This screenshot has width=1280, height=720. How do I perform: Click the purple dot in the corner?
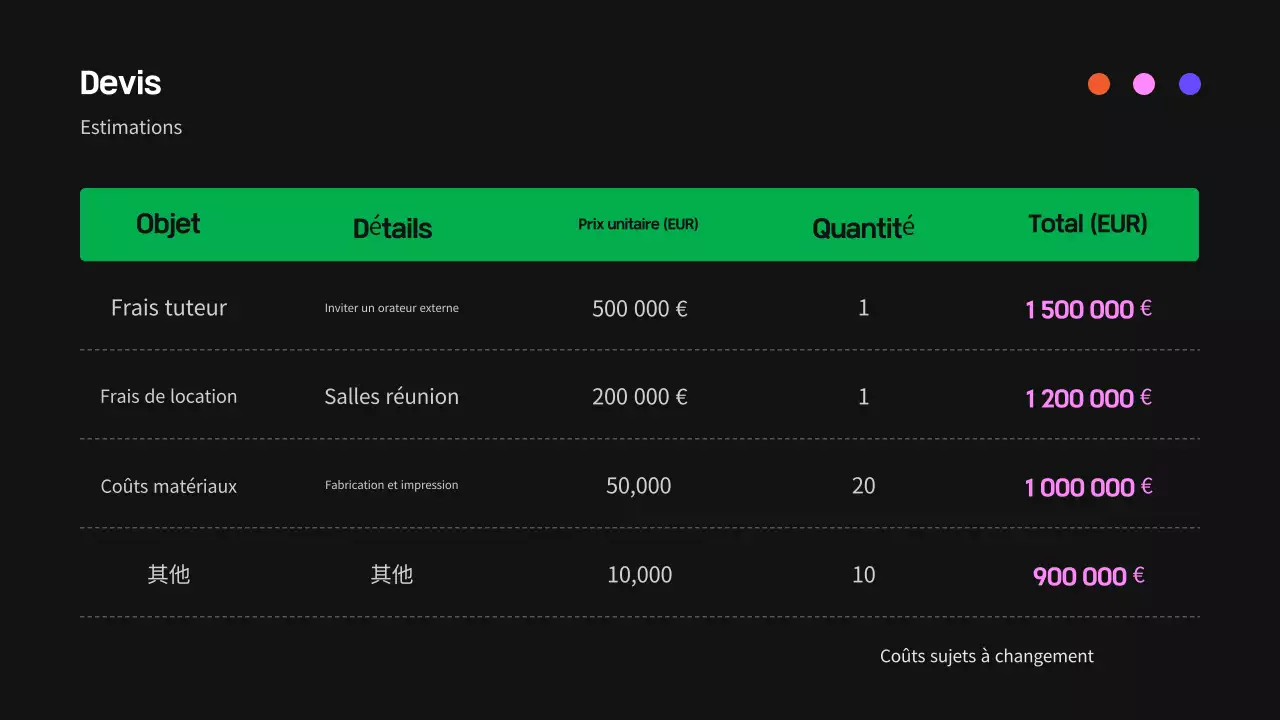[1190, 84]
